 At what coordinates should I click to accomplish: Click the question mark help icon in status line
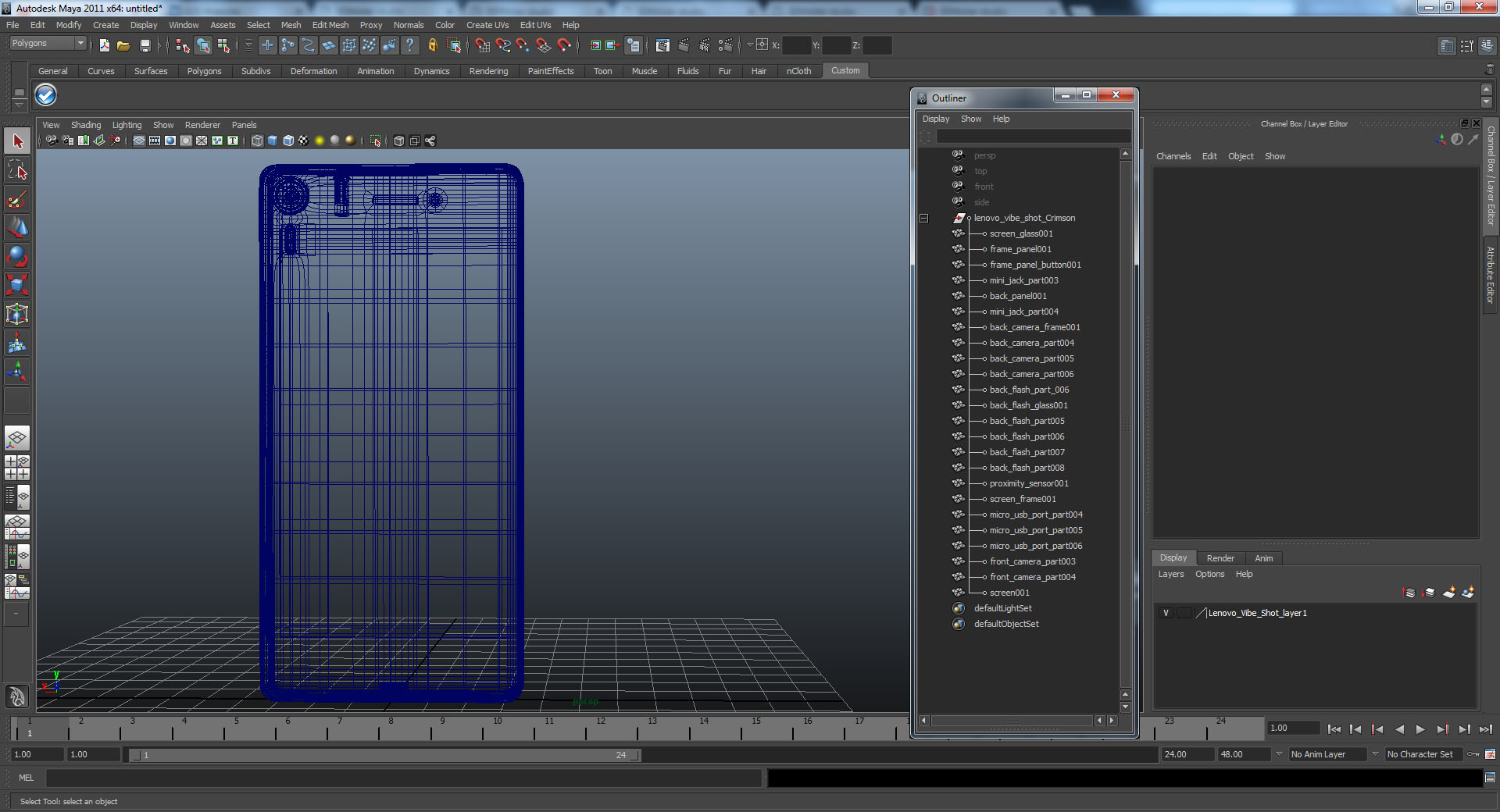(x=410, y=45)
